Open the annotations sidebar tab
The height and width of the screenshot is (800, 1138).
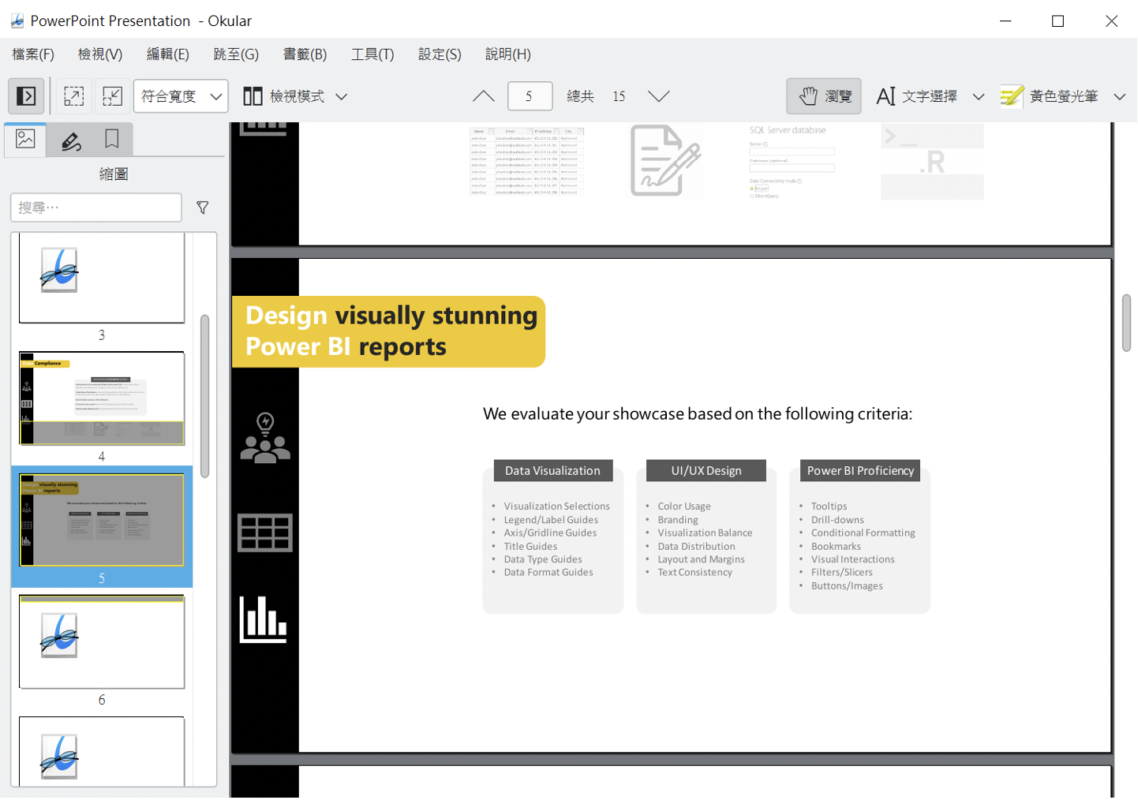pyautogui.click(x=70, y=140)
